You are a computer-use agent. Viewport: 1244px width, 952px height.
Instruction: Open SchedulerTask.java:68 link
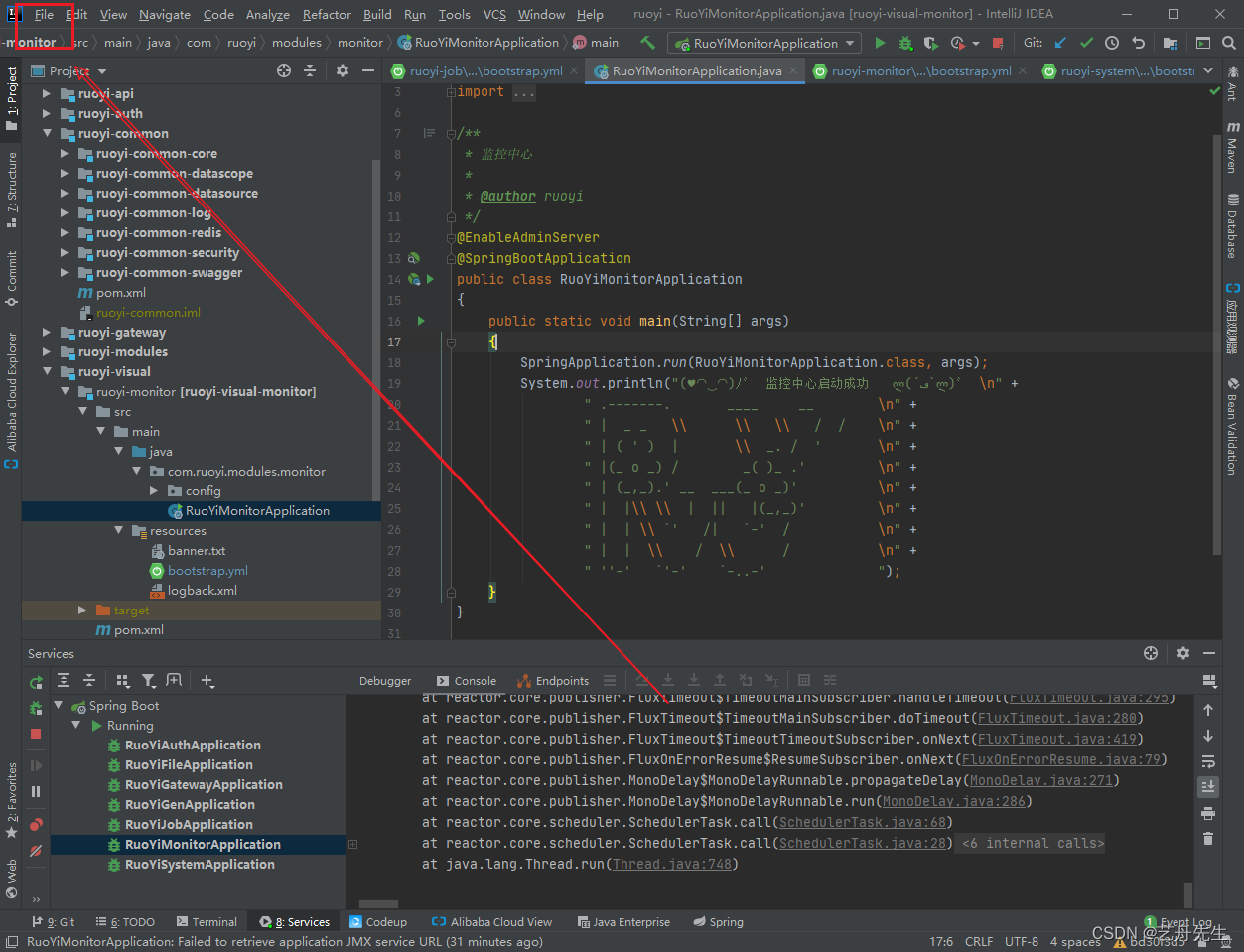pos(863,822)
